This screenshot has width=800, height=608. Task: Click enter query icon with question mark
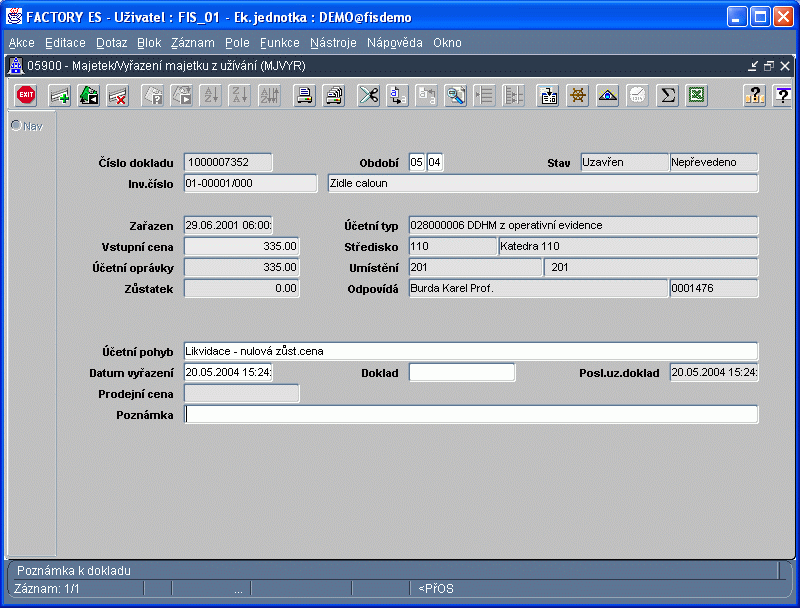pyautogui.click(x=152, y=95)
